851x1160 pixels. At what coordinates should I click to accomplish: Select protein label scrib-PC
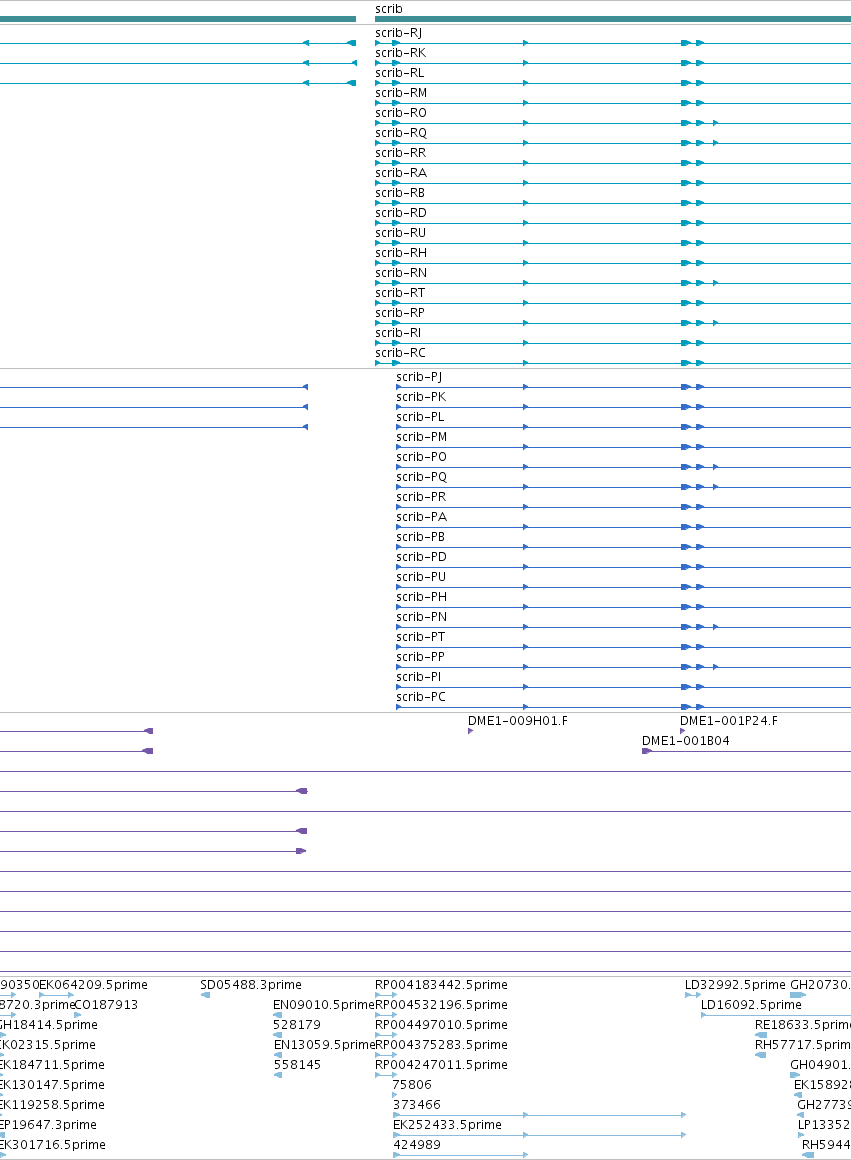coord(421,696)
